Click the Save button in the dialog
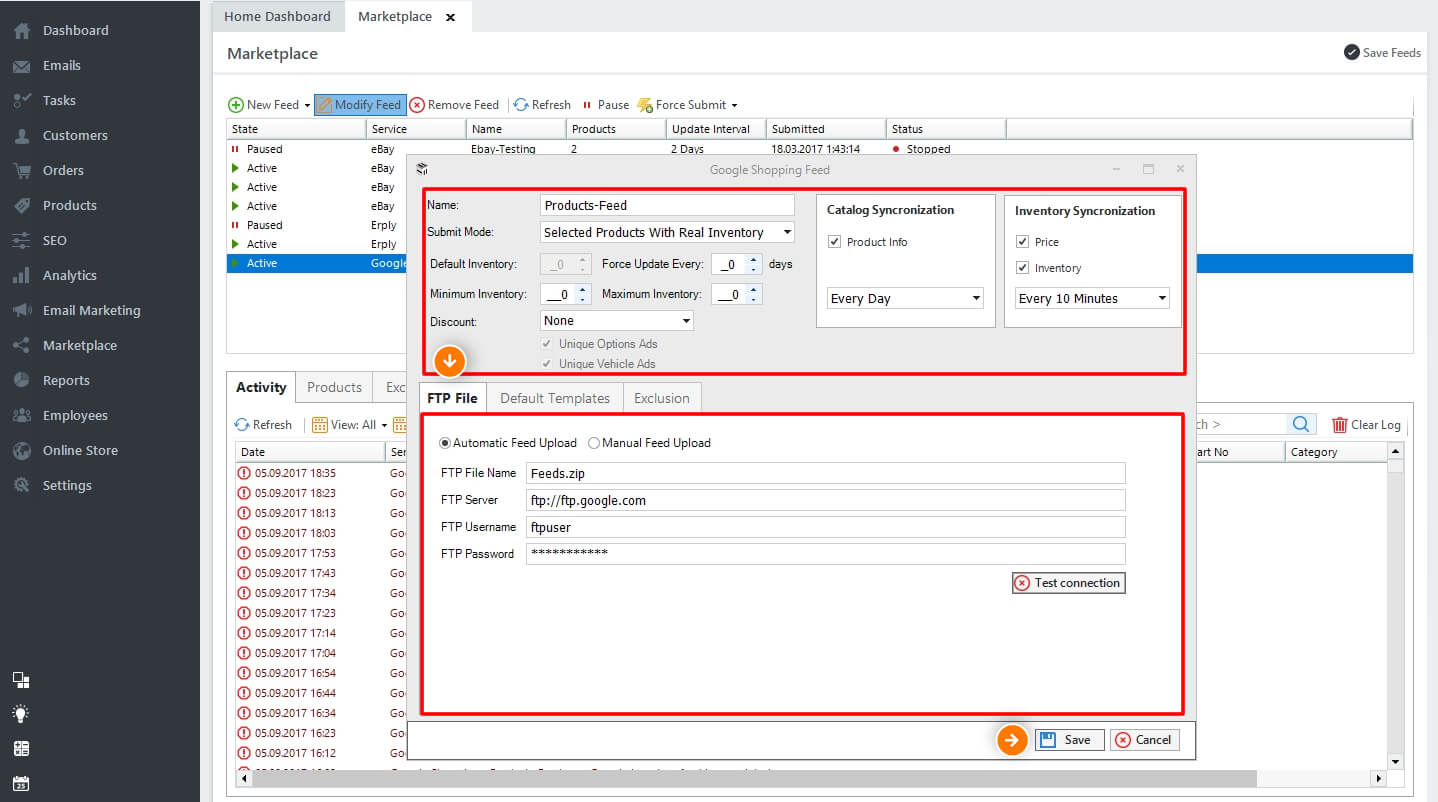Screen dimensions: 1438x802 pos(1069,740)
